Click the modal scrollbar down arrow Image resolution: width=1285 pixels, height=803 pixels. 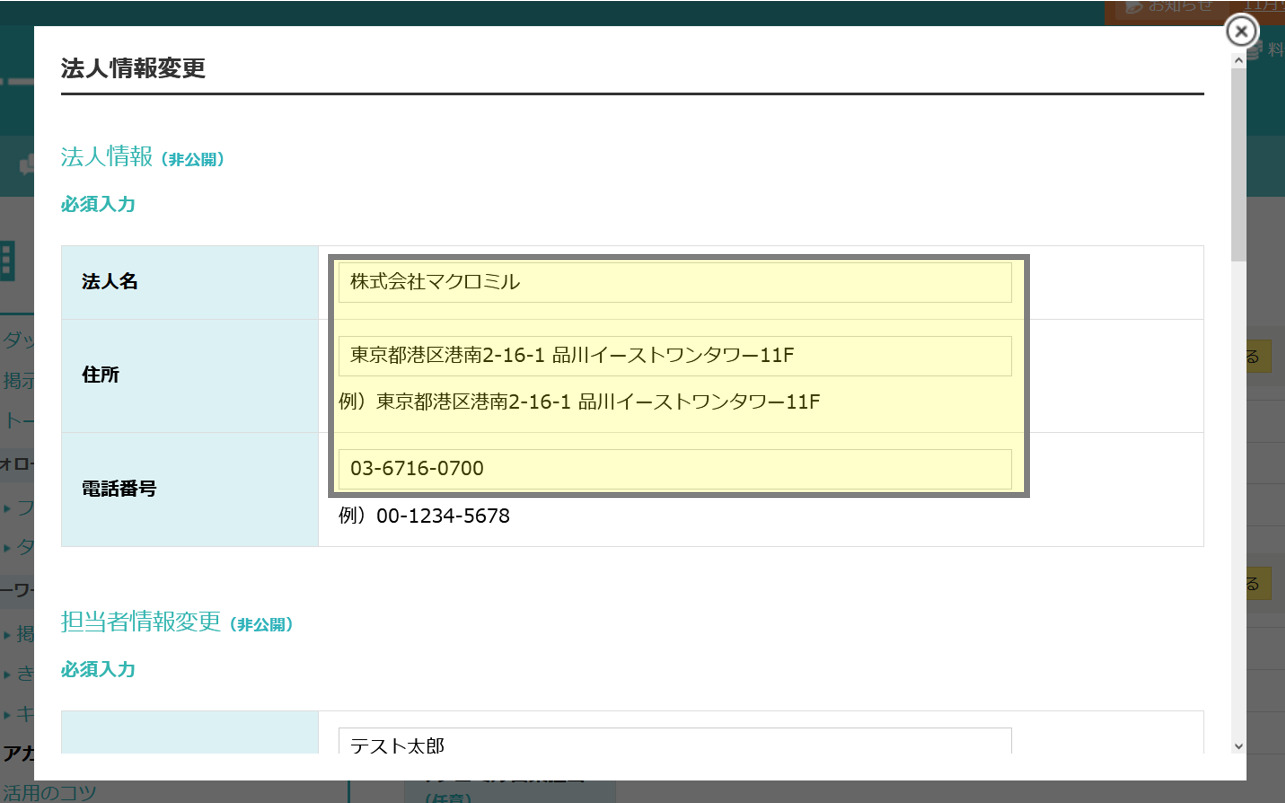coord(1239,746)
